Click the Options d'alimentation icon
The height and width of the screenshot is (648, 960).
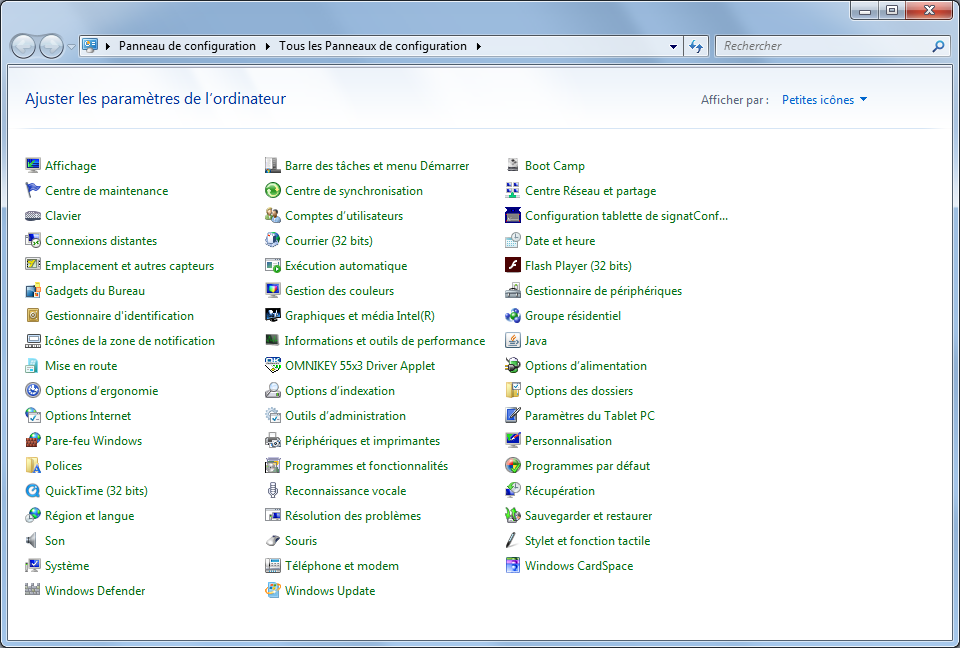click(512, 366)
